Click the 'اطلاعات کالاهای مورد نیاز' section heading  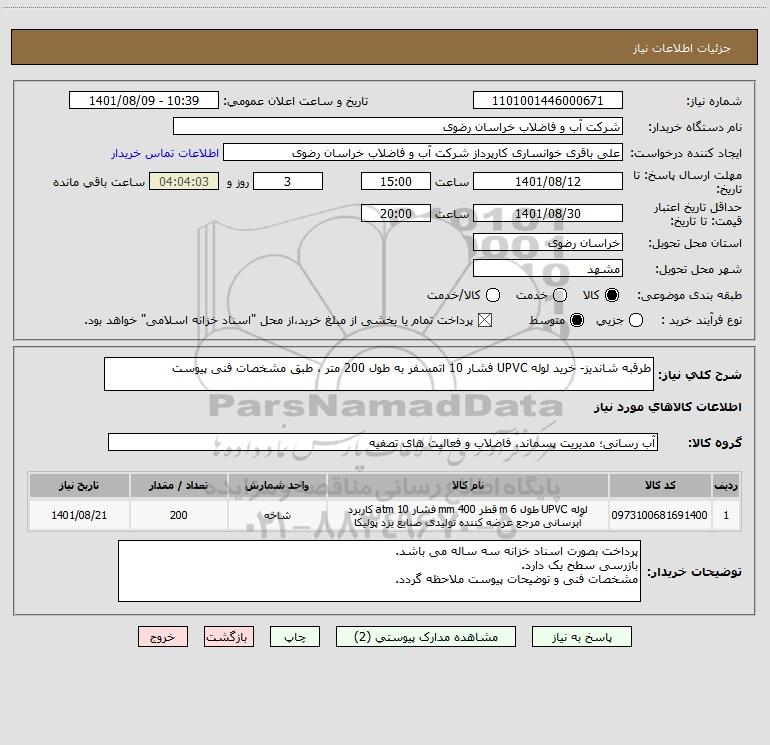coord(667,407)
